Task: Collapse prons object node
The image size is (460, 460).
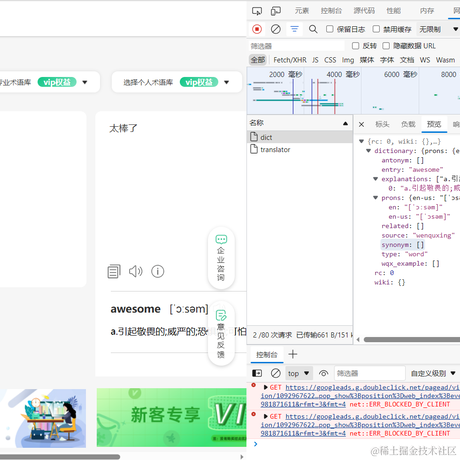Action: (x=376, y=198)
